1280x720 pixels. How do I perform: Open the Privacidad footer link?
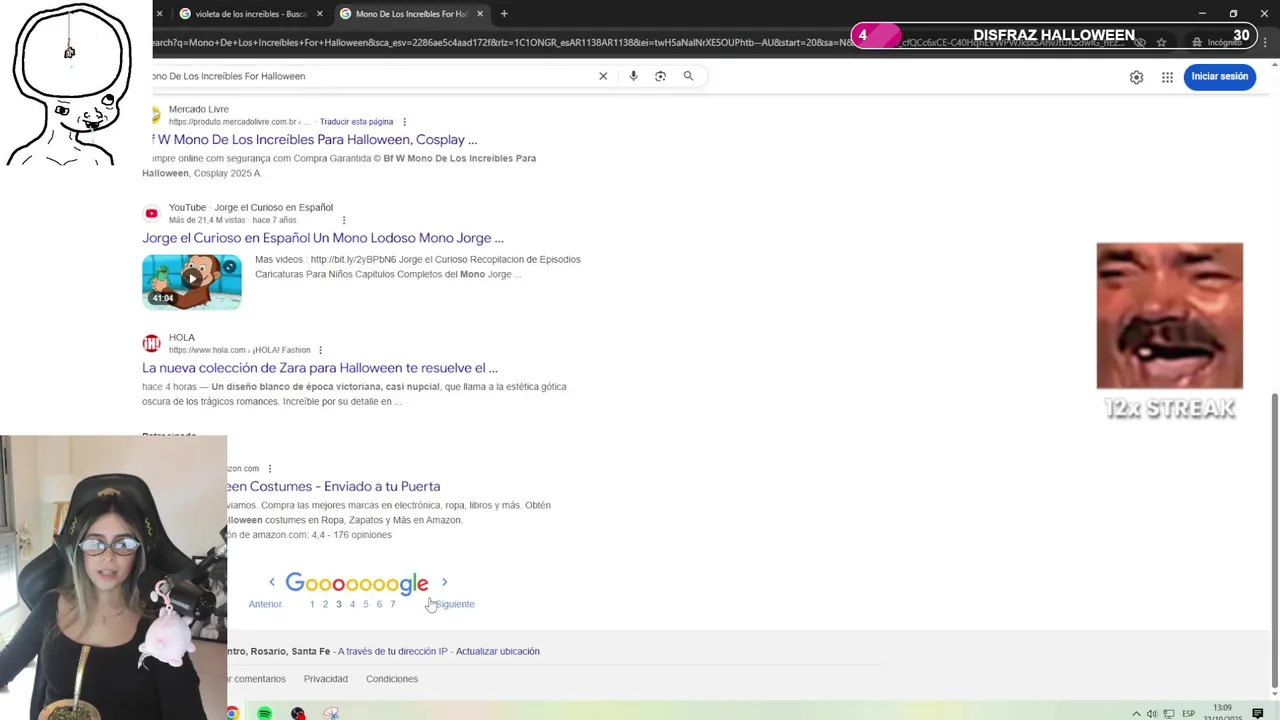tap(326, 679)
